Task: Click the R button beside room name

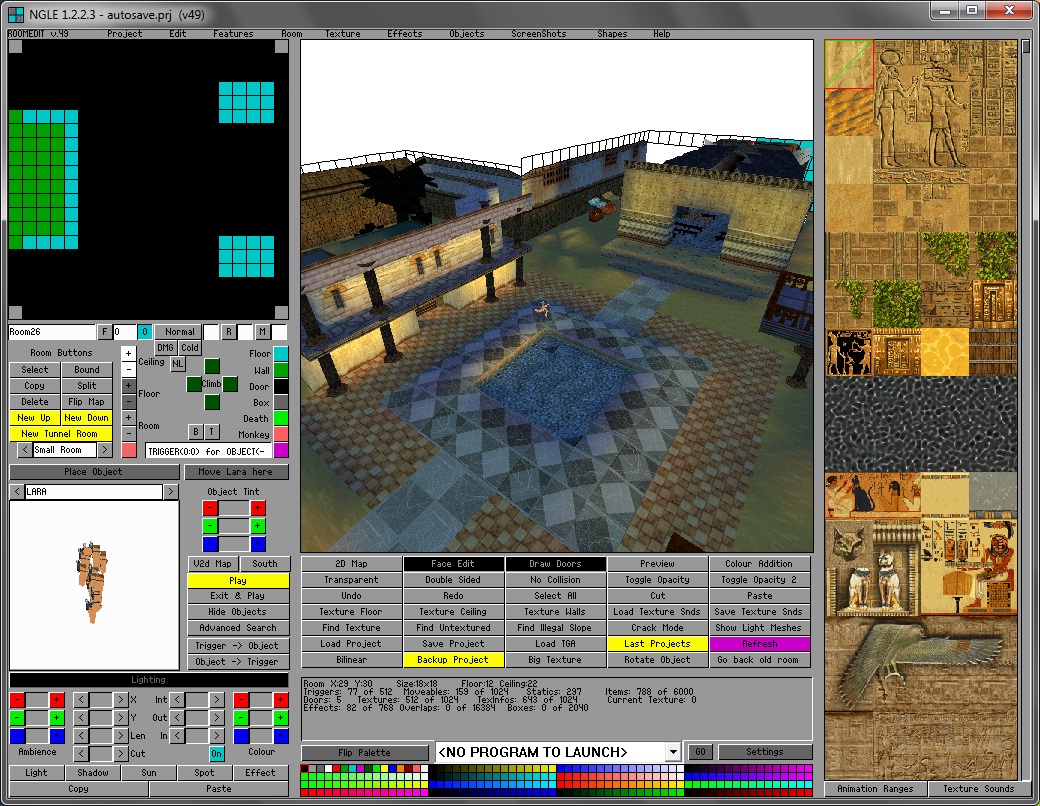Action: click(x=229, y=332)
